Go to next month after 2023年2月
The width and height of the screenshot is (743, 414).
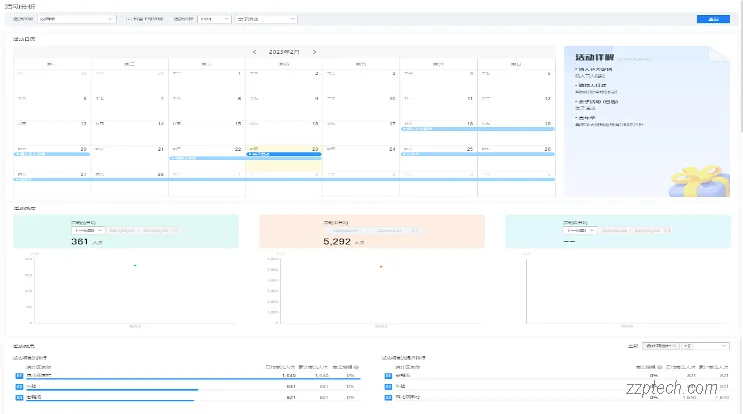coord(314,51)
